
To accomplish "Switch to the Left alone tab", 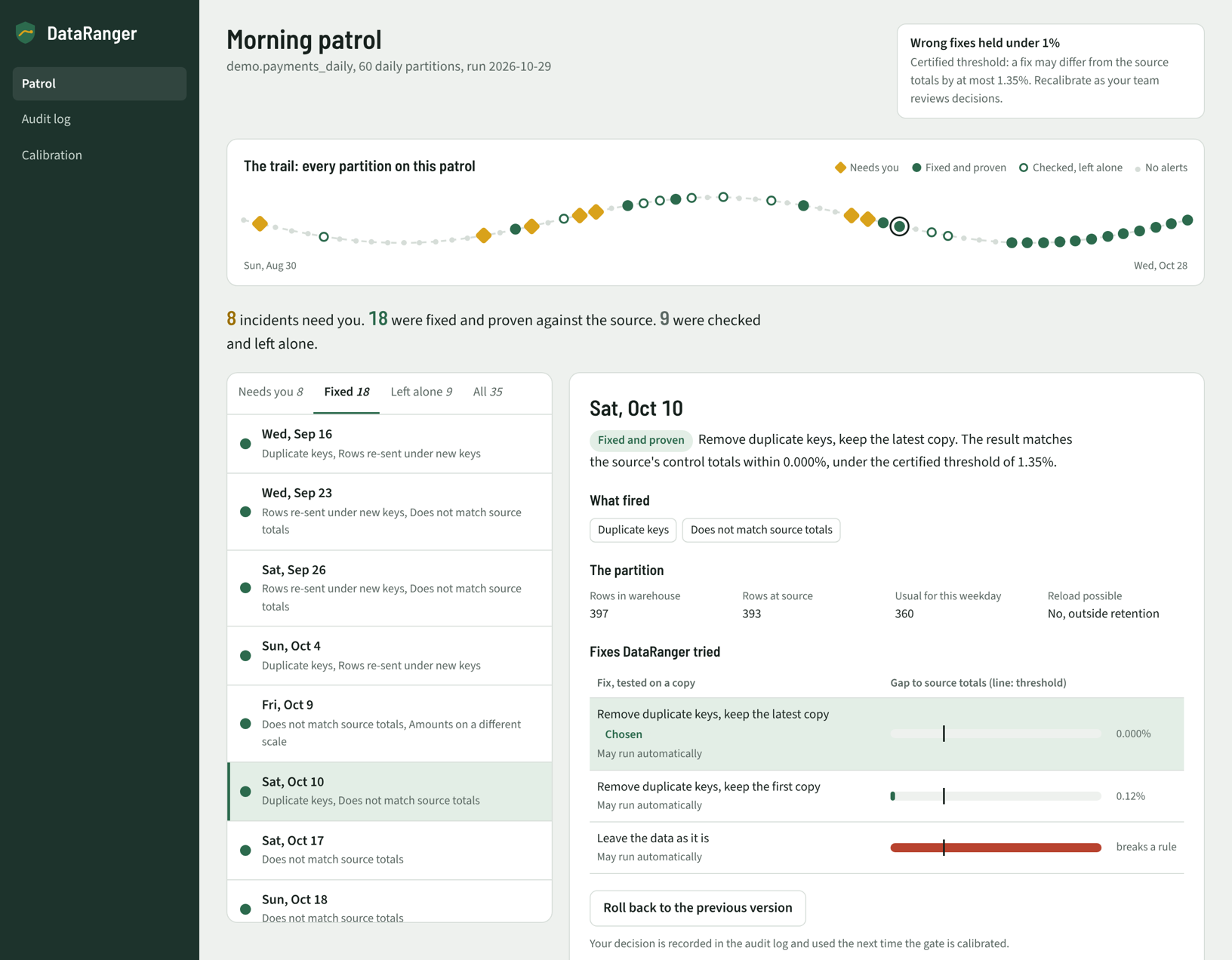I will 421,392.
